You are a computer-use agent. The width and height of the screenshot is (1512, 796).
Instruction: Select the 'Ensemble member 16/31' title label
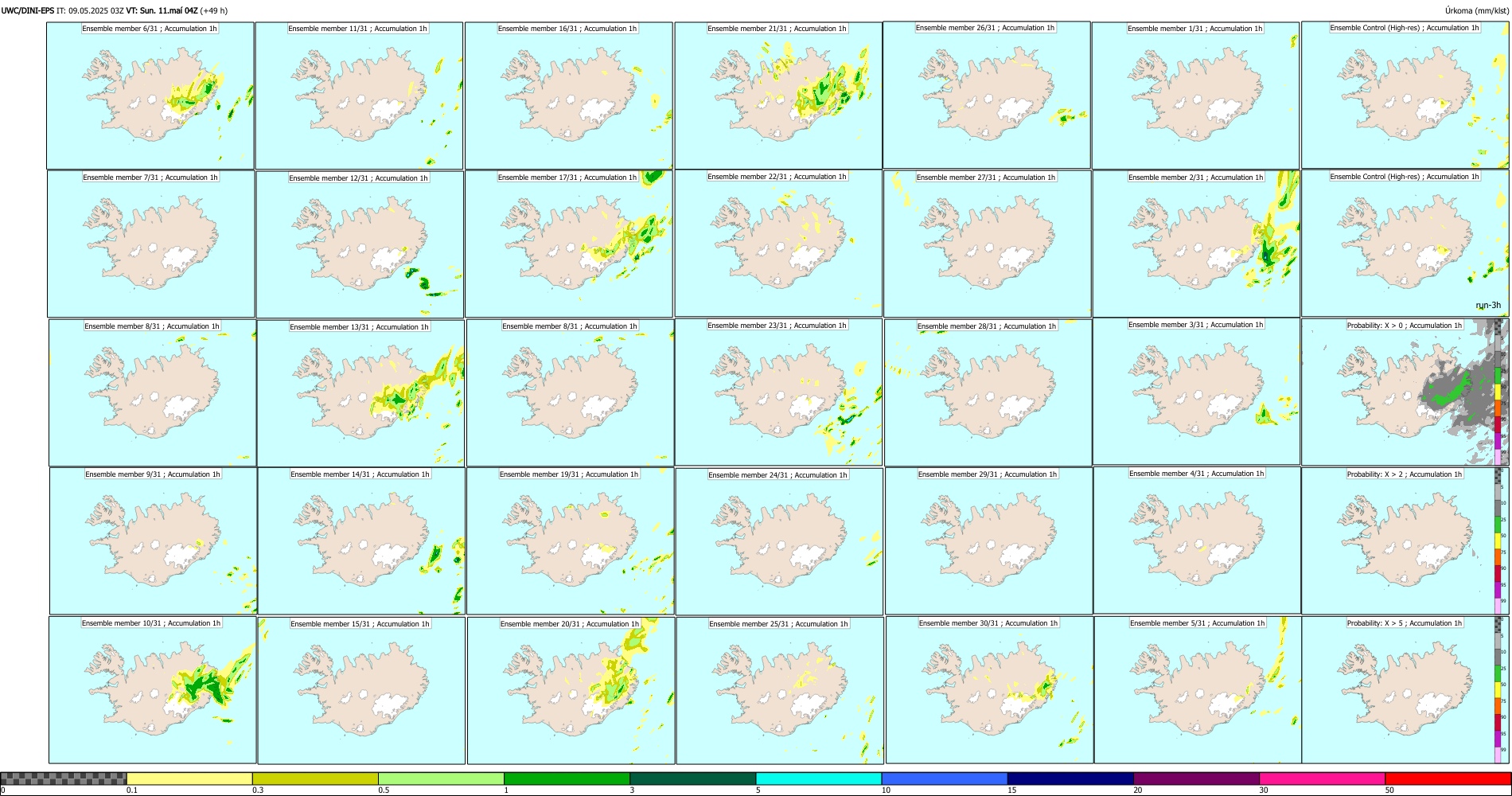coord(567,29)
